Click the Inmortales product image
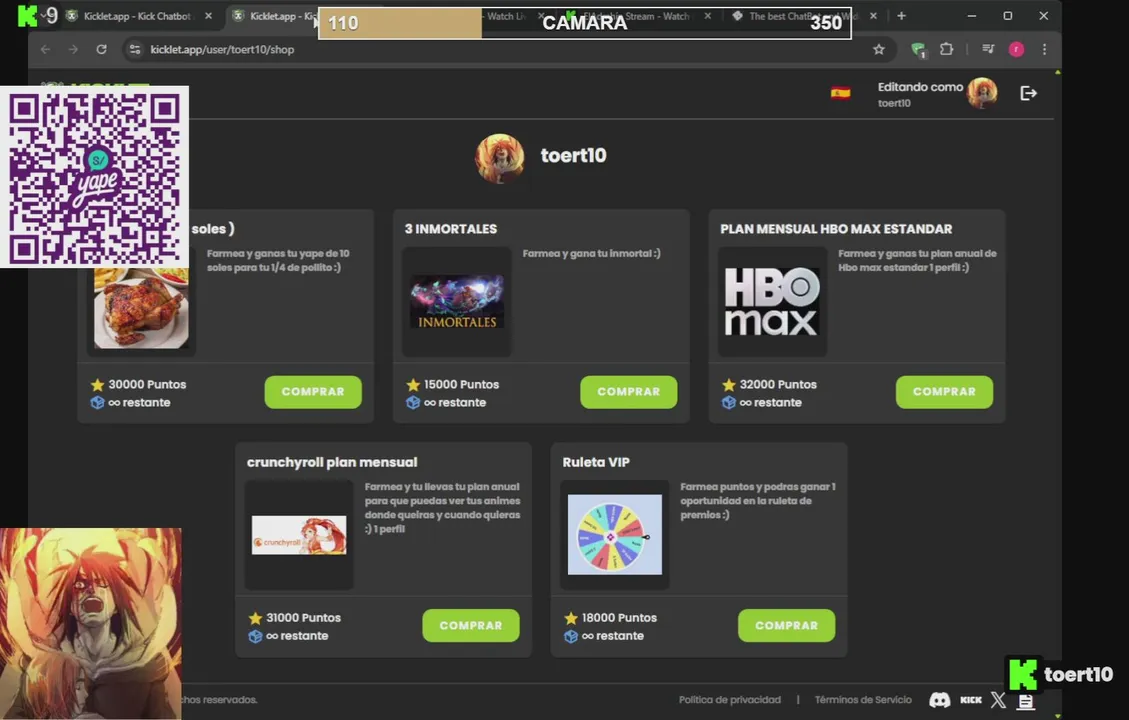 pyautogui.click(x=456, y=302)
